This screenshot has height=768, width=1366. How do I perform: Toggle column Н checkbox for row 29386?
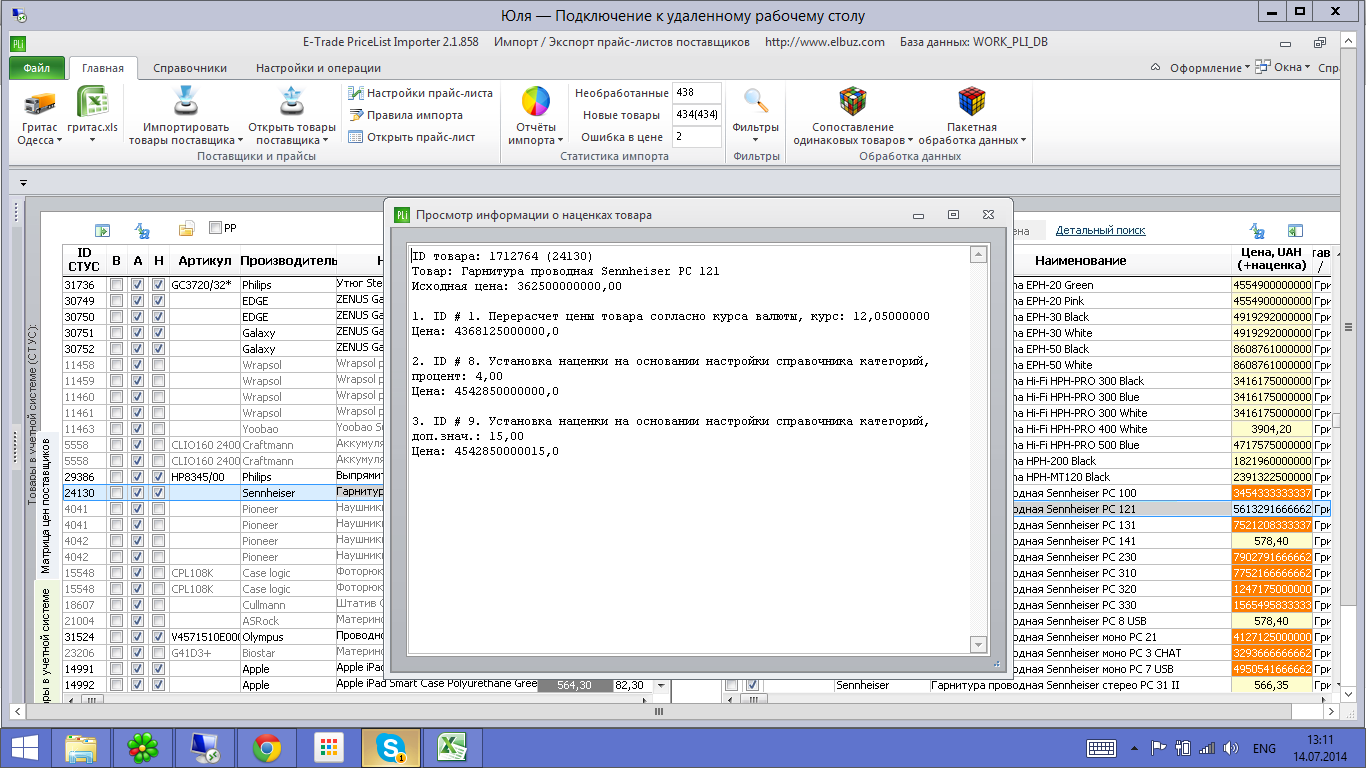tap(159, 477)
